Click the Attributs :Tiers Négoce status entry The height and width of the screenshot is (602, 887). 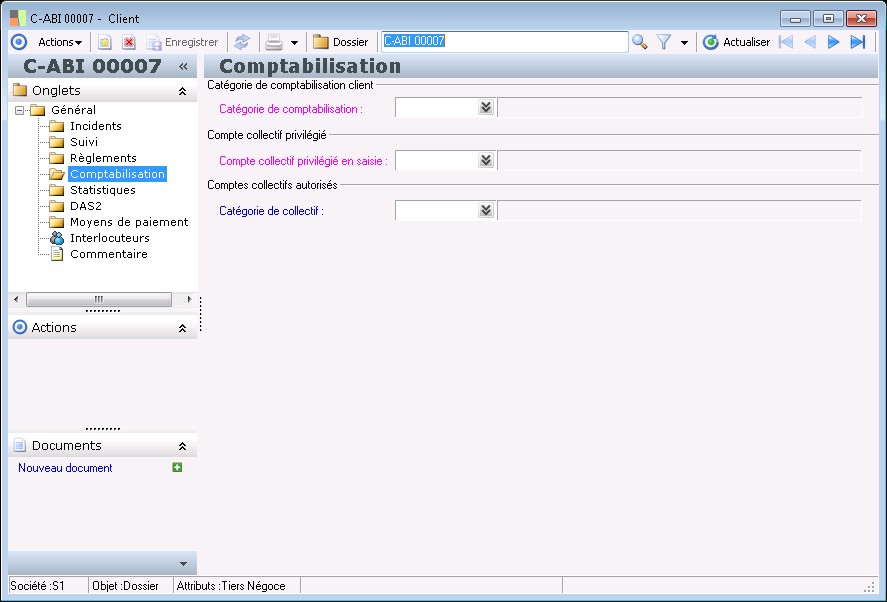[231, 586]
